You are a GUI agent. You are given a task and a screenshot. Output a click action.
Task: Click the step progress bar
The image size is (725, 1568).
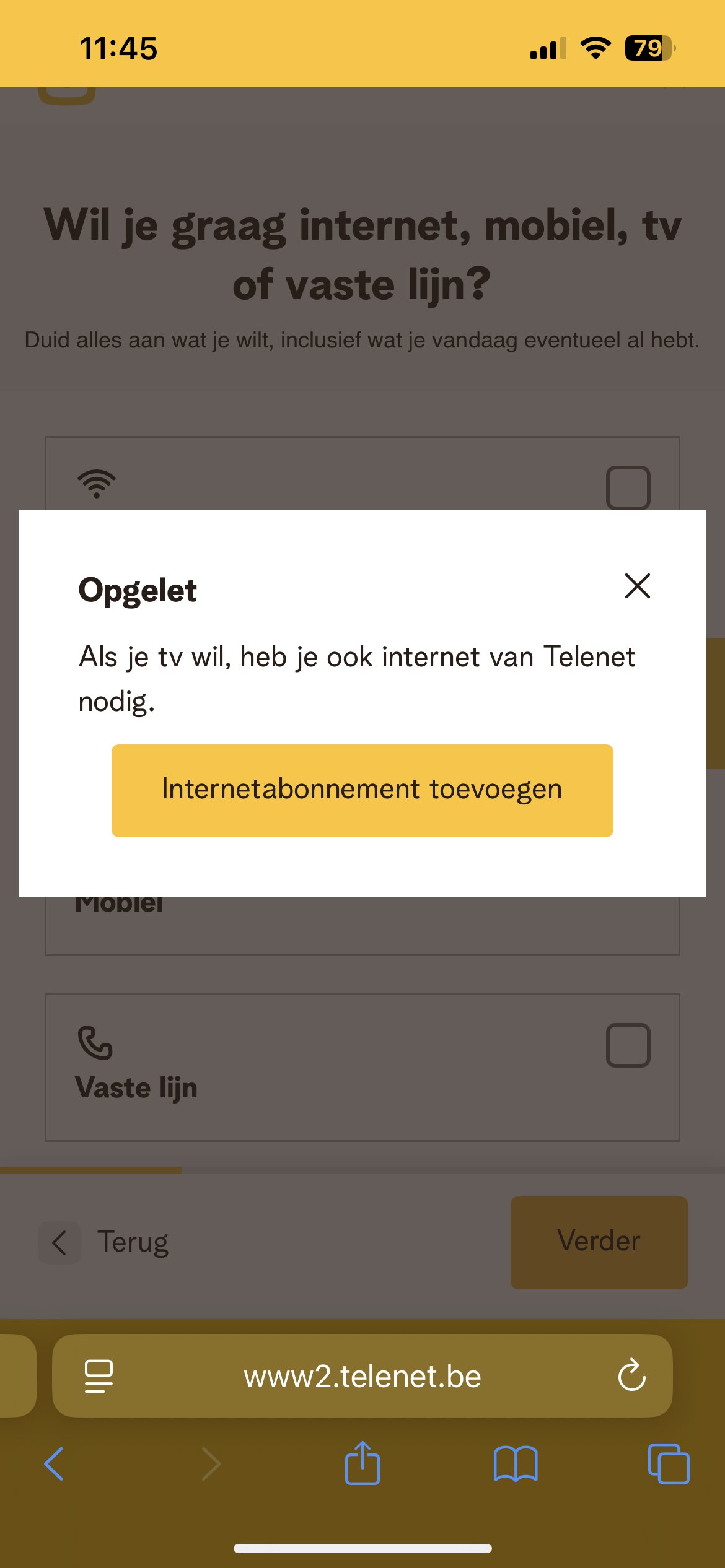[x=362, y=1170]
